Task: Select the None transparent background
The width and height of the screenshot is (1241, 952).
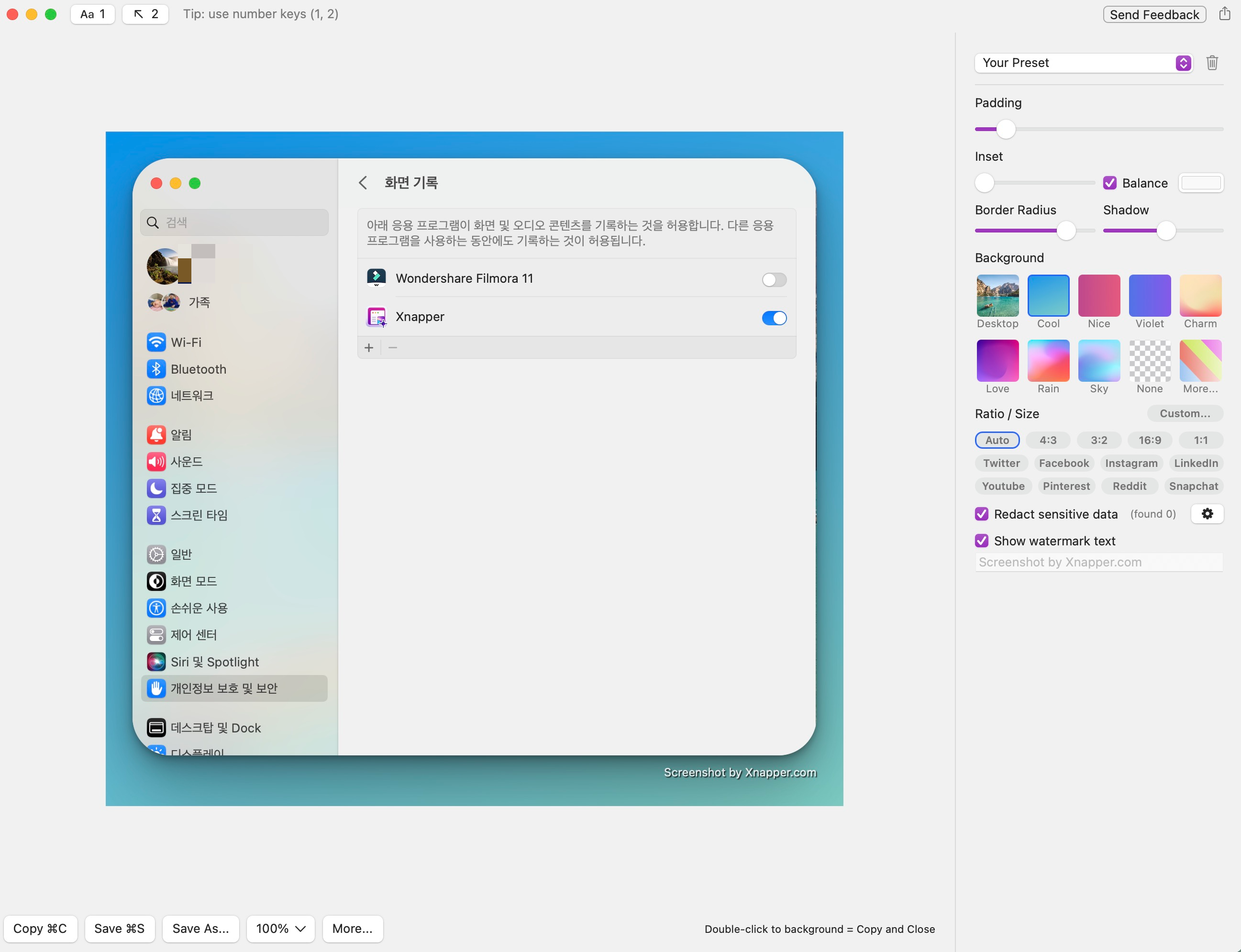Action: pos(1149,360)
